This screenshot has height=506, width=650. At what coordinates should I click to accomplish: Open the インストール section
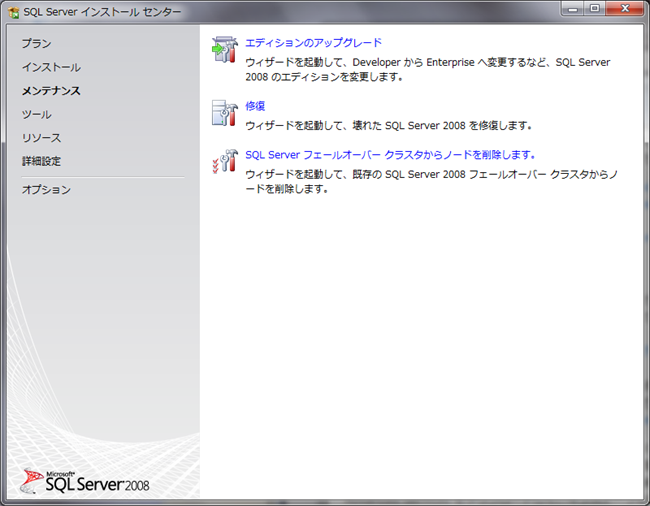pos(51,67)
